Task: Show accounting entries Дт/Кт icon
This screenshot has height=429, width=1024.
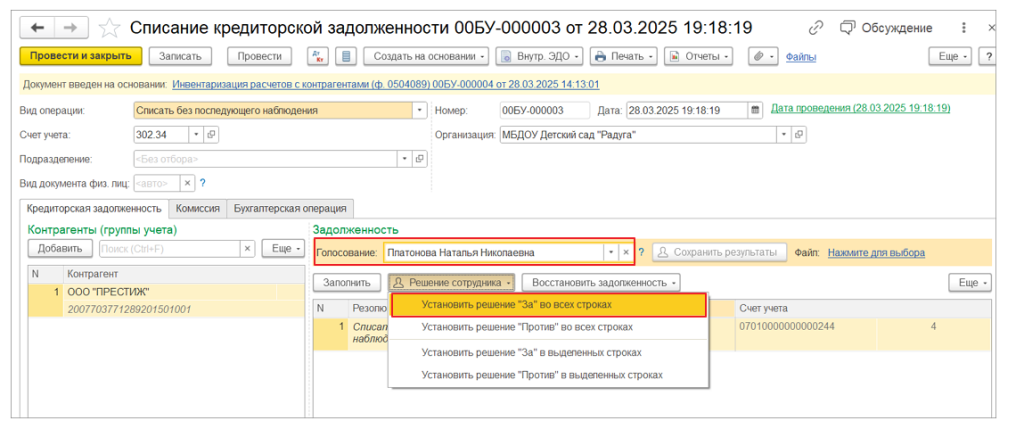Action: 317,56
